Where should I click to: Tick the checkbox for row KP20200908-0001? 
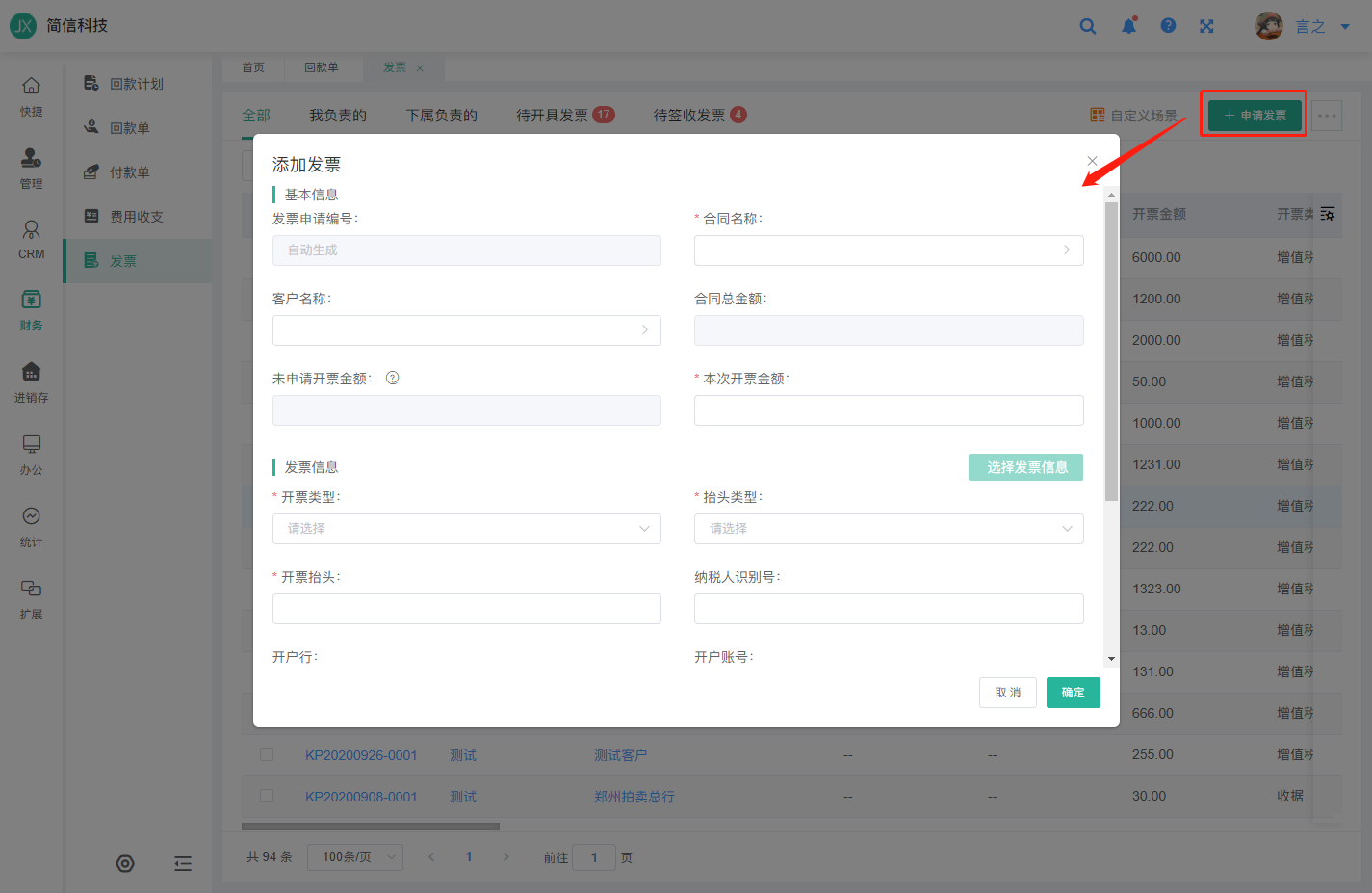click(x=267, y=797)
